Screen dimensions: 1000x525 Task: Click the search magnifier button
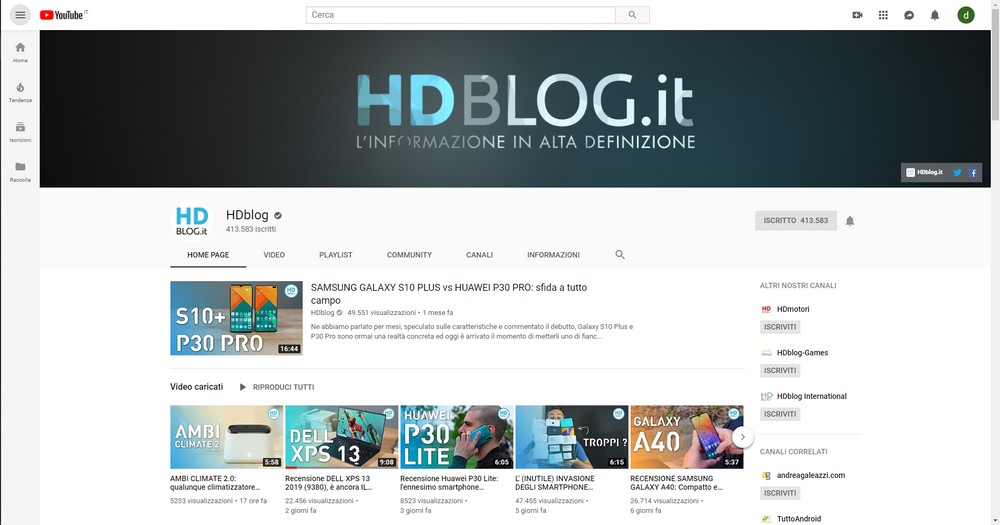[x=632, y=15]
